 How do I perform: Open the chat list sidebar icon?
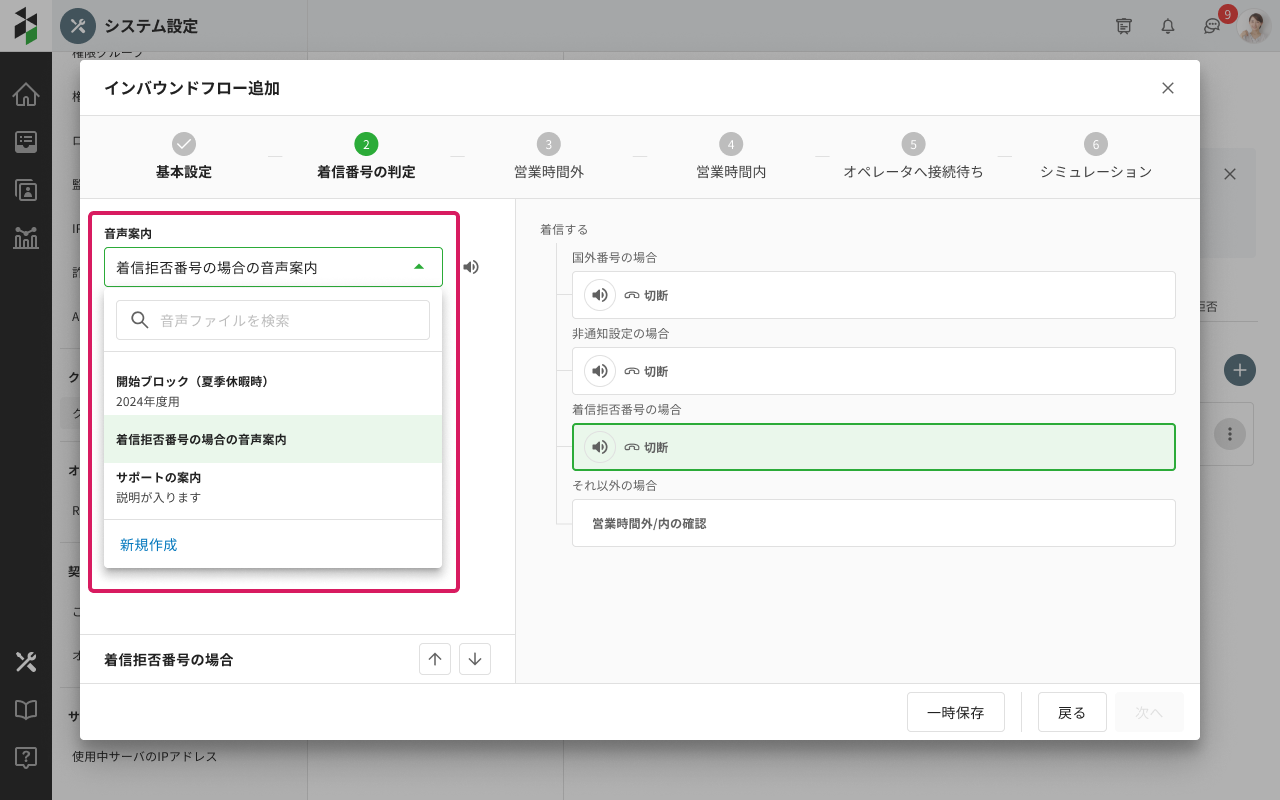pyautogui.click(x=26, y=142)
